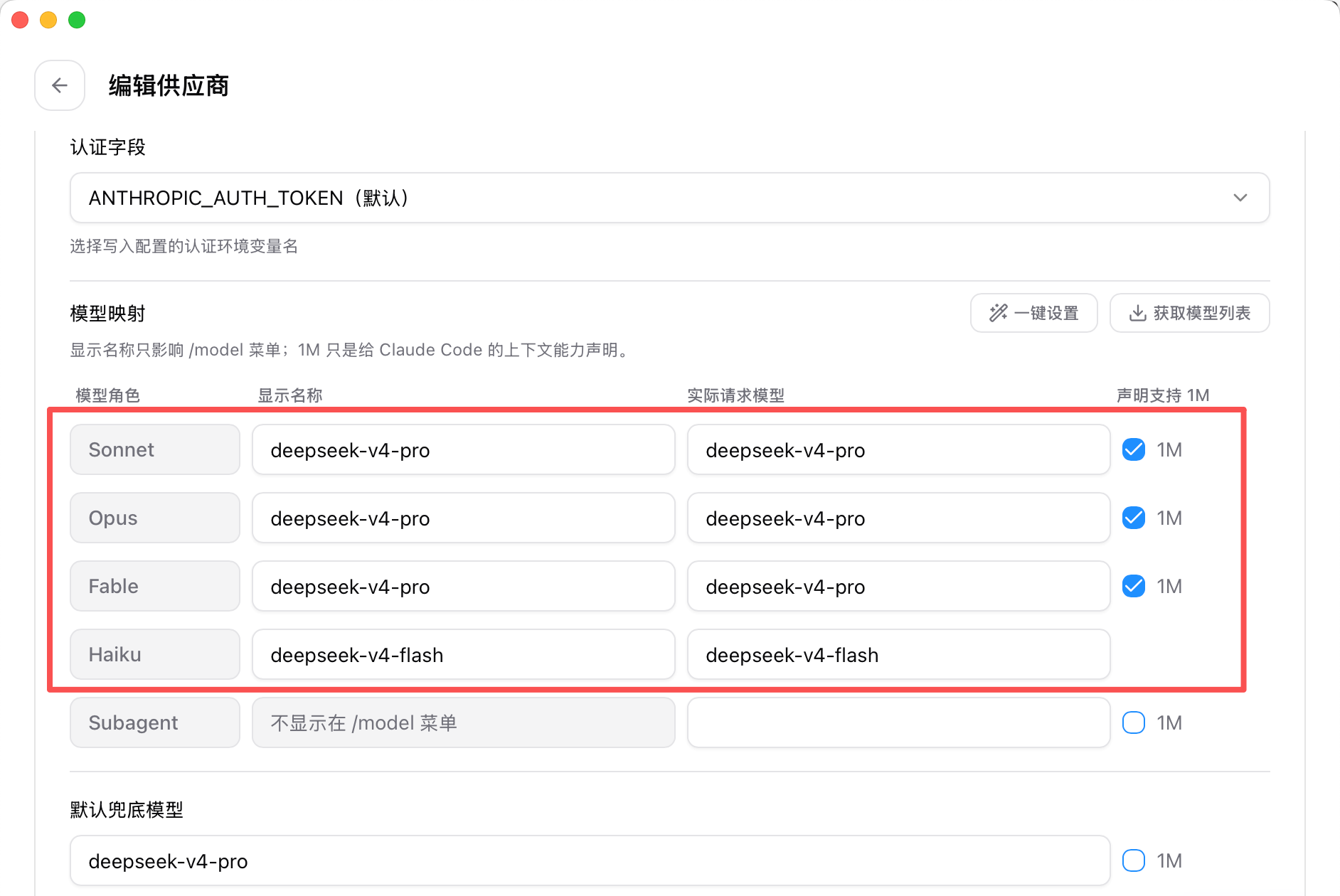Edit Sonnet display name field
The image size is (1340, 896).
[463, 449]
